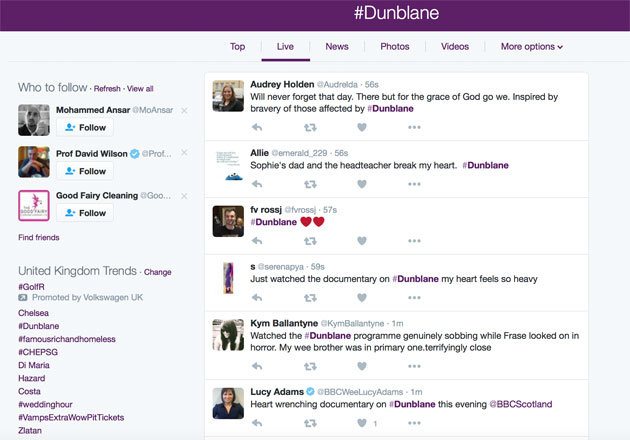This screenshot has height=440, width=630.
Task: Open the #GolfR promoted trend
Action: [x=31, y=287]
